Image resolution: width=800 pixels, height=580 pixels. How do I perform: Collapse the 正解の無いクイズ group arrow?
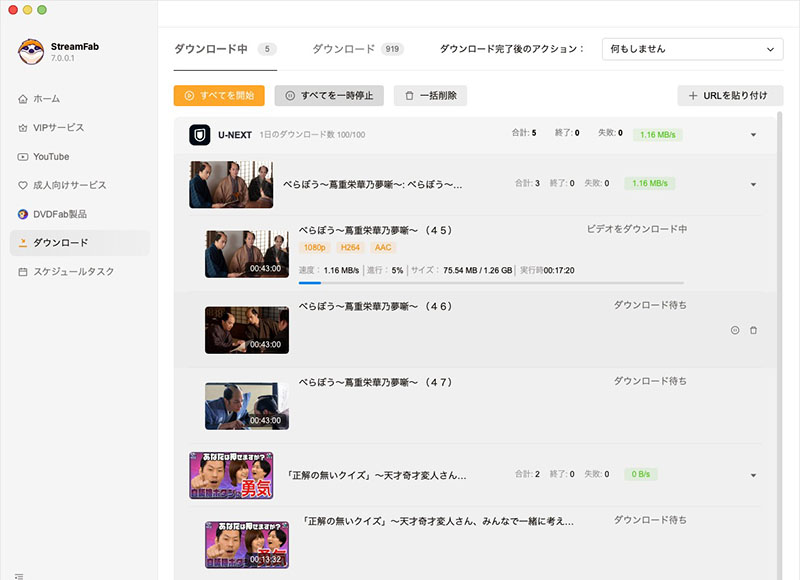pos(753,475)
